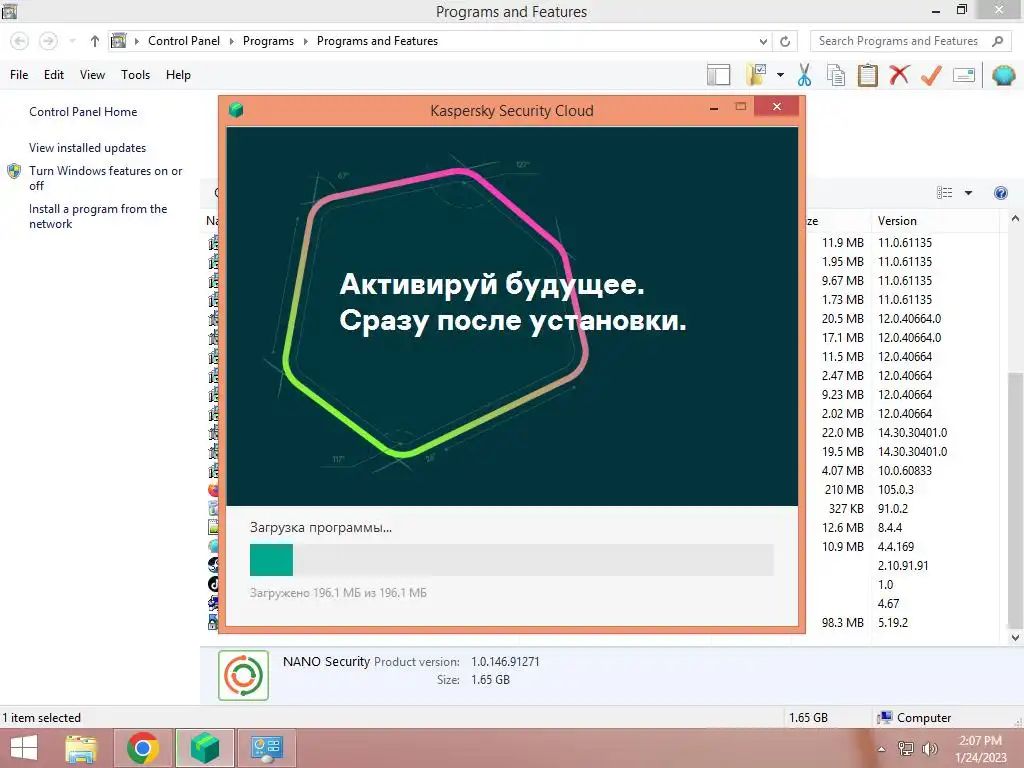Screen dimensions: 1024x768
Task: Open the view options dropdown arrow
Action: (x=968, y=193)
